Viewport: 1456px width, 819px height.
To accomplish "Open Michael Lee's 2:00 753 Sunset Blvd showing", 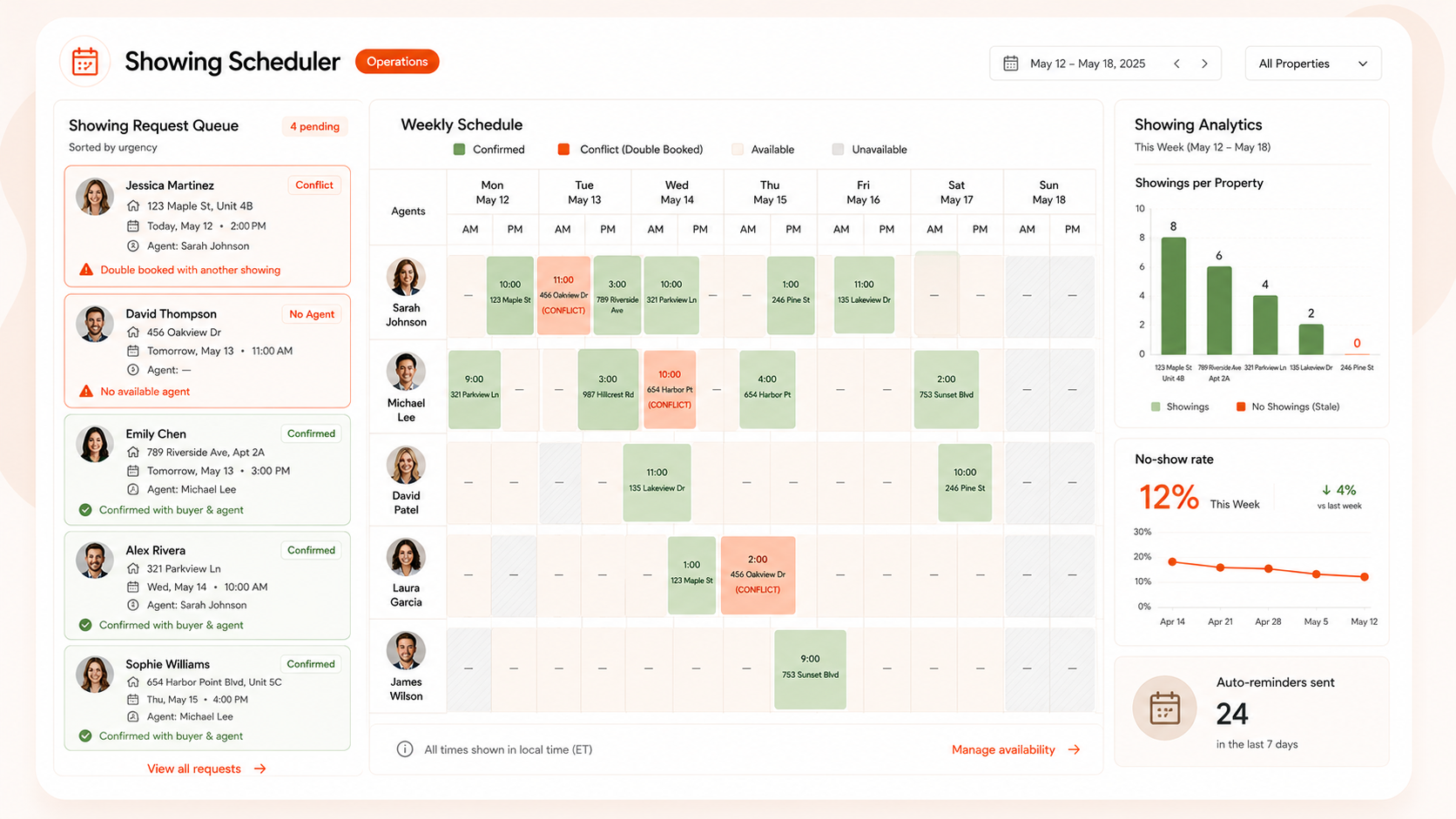I will point(947,389).
